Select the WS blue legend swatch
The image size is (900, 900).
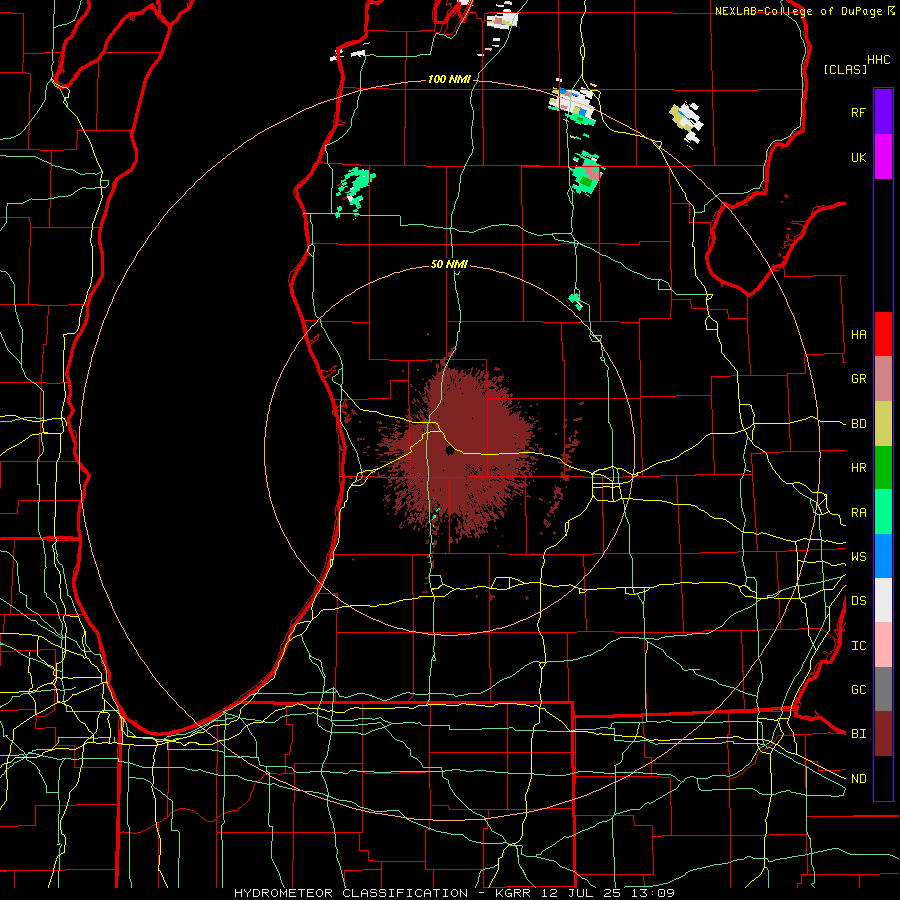(883, 556)
